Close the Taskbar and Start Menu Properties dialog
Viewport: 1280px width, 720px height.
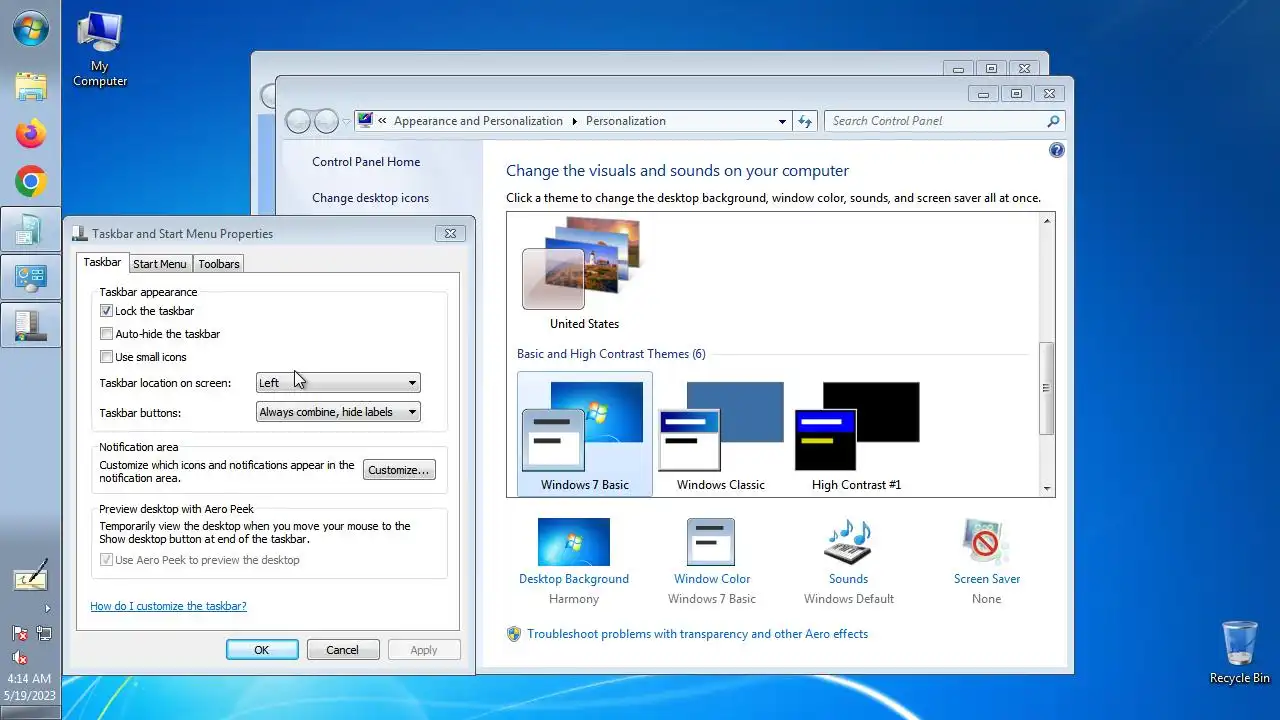450,233
